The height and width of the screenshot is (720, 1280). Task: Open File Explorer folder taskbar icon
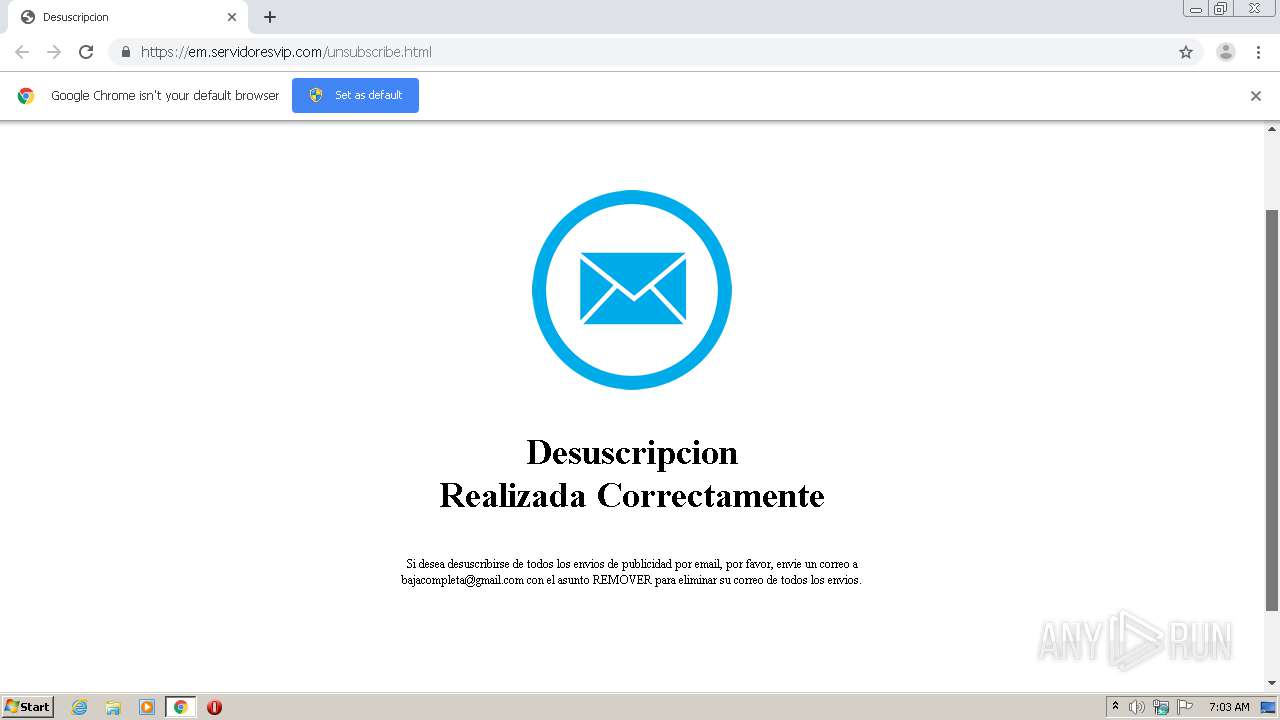click(113, 707)
